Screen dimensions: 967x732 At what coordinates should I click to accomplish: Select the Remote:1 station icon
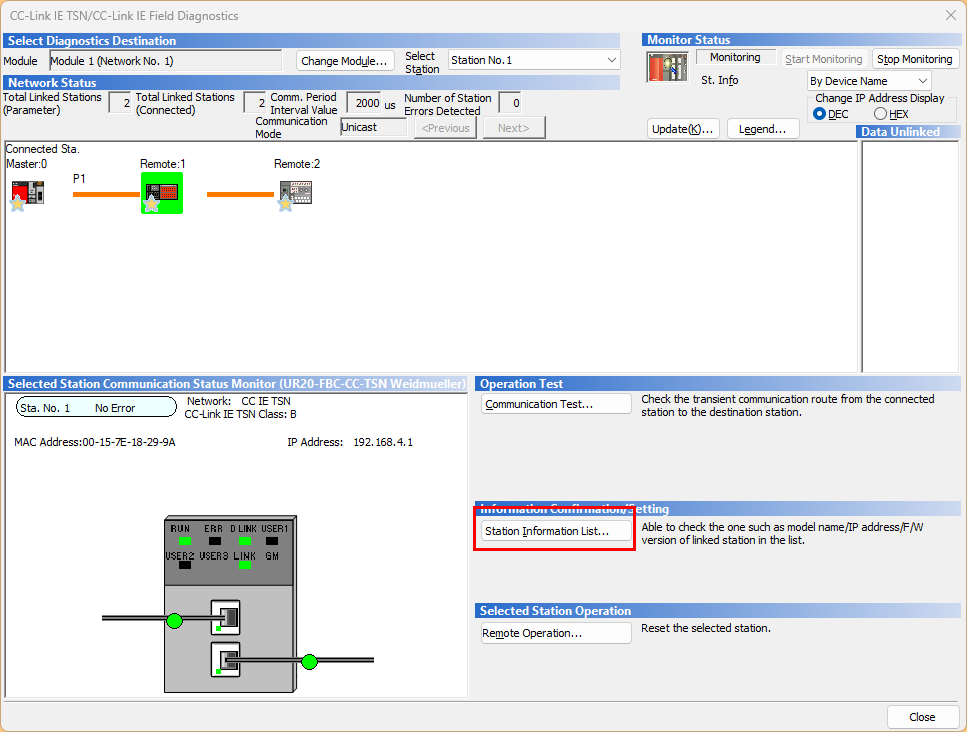(x=161, y=193)
